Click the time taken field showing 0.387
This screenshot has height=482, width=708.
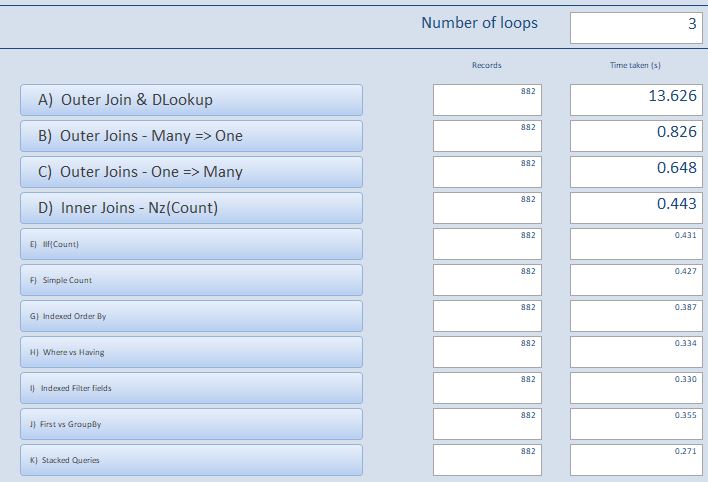point(636,315)
